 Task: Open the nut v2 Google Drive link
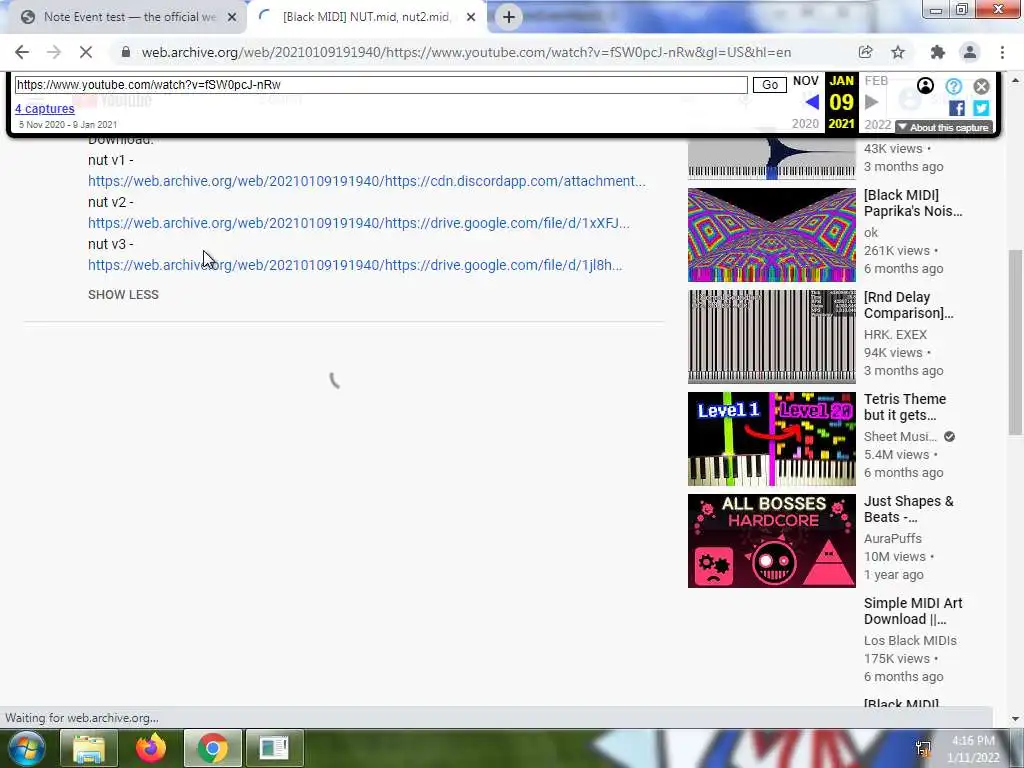(359, 223)
